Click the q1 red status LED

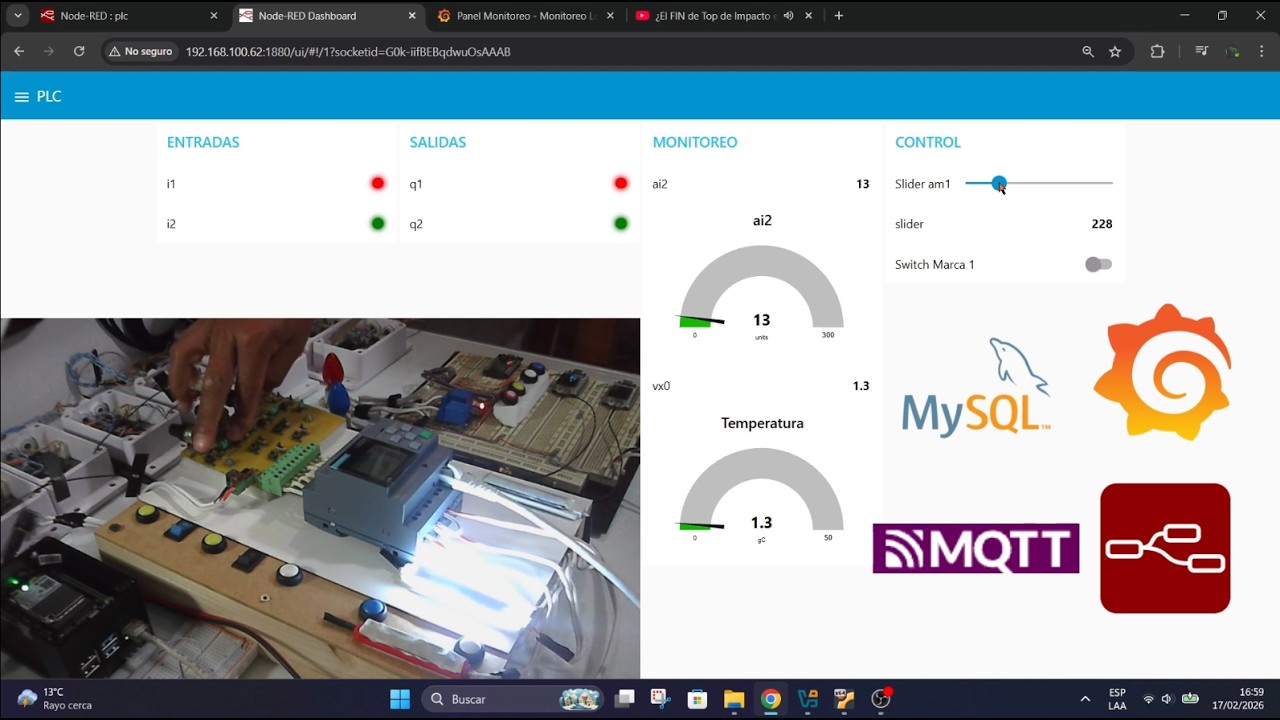(x=621, y=183)
